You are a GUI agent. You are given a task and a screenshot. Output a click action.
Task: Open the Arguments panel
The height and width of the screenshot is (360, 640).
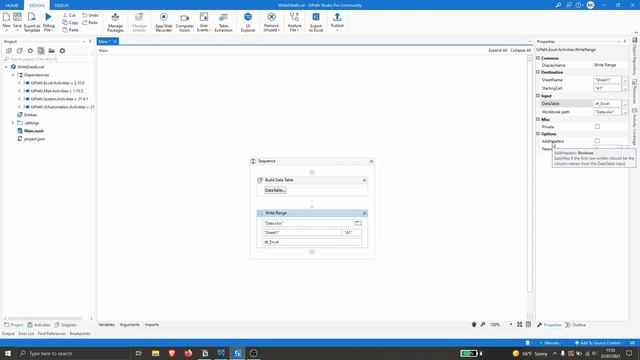[x=129, y=324]
